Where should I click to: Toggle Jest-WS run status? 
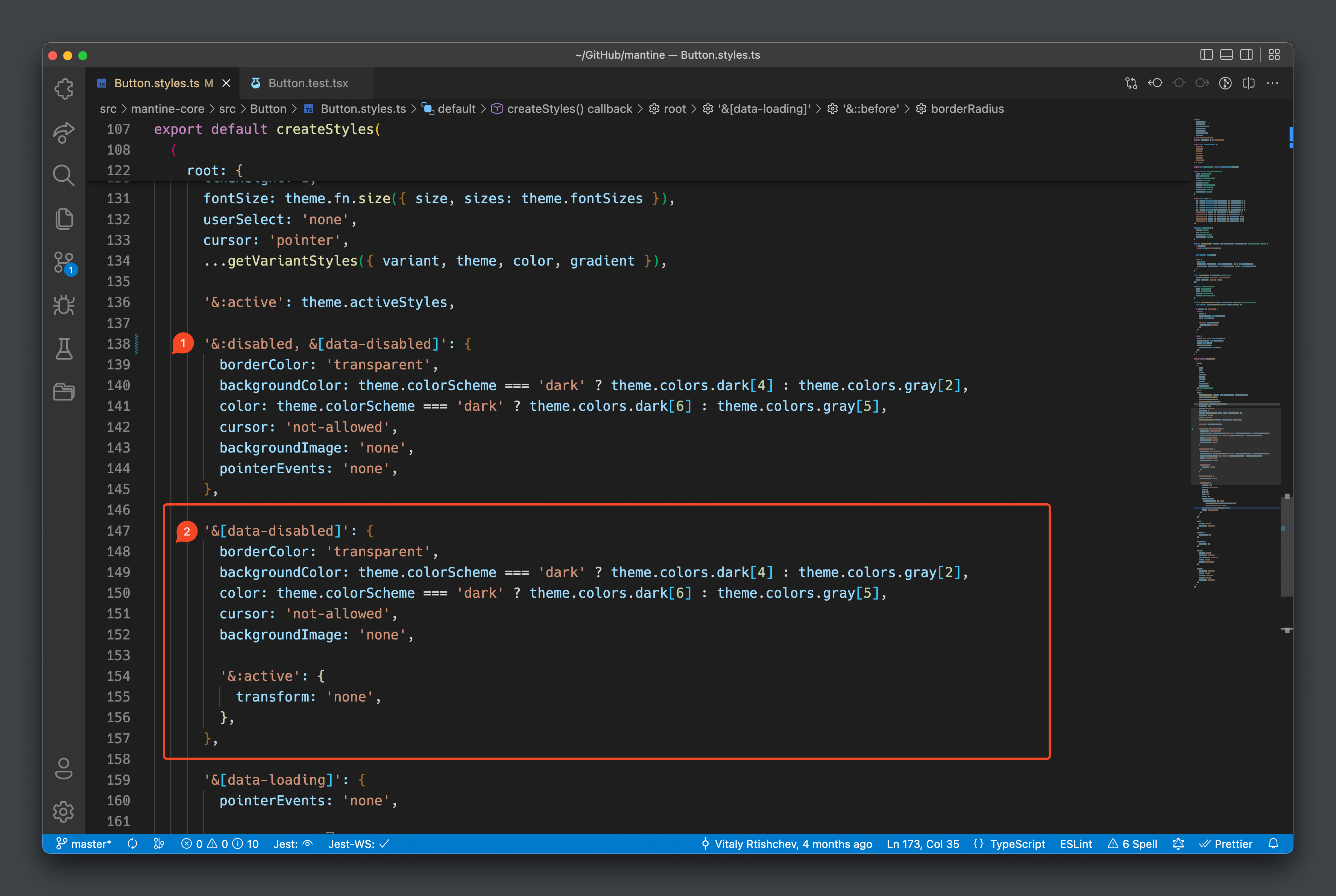pyautogui.click(x=359, y=844)
